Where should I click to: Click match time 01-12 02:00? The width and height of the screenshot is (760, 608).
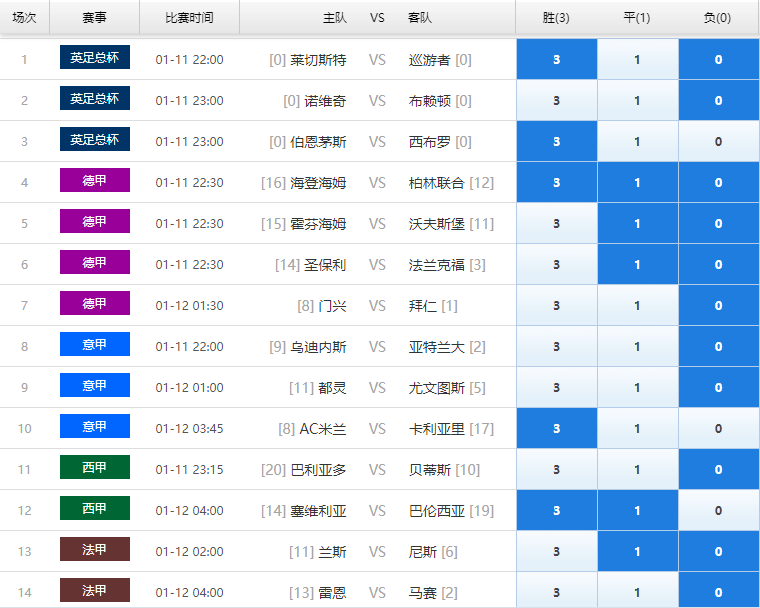point(190,551)
